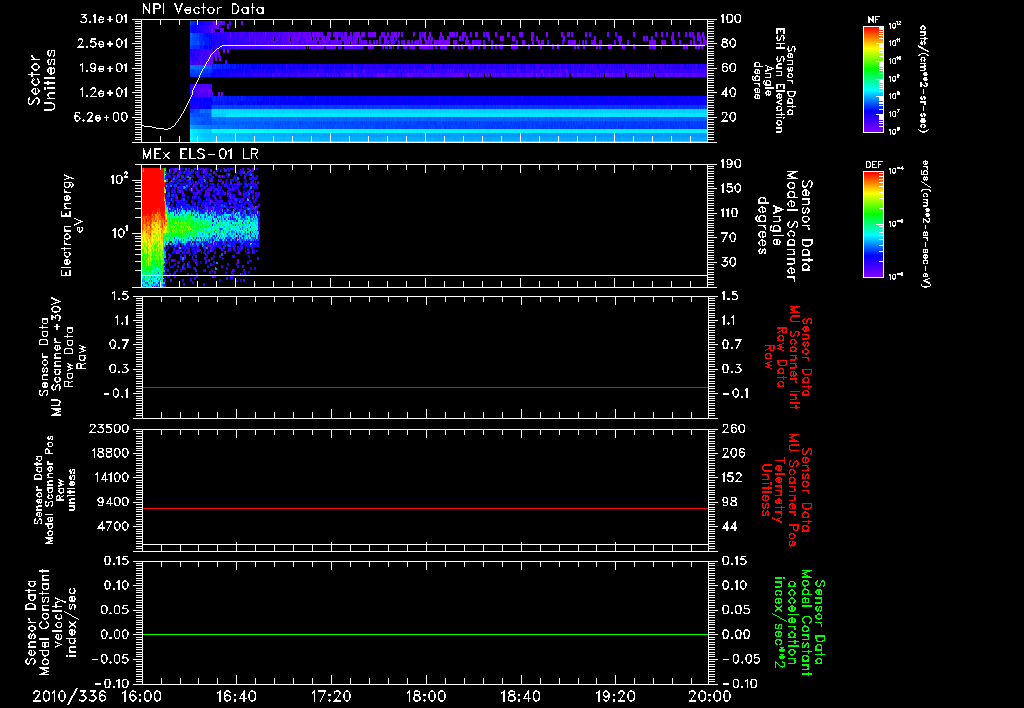This screenshot has width=1024, height=708.
Task: Click the "4700" Scanner Pos tick label
Action: (x=114, y=526)
